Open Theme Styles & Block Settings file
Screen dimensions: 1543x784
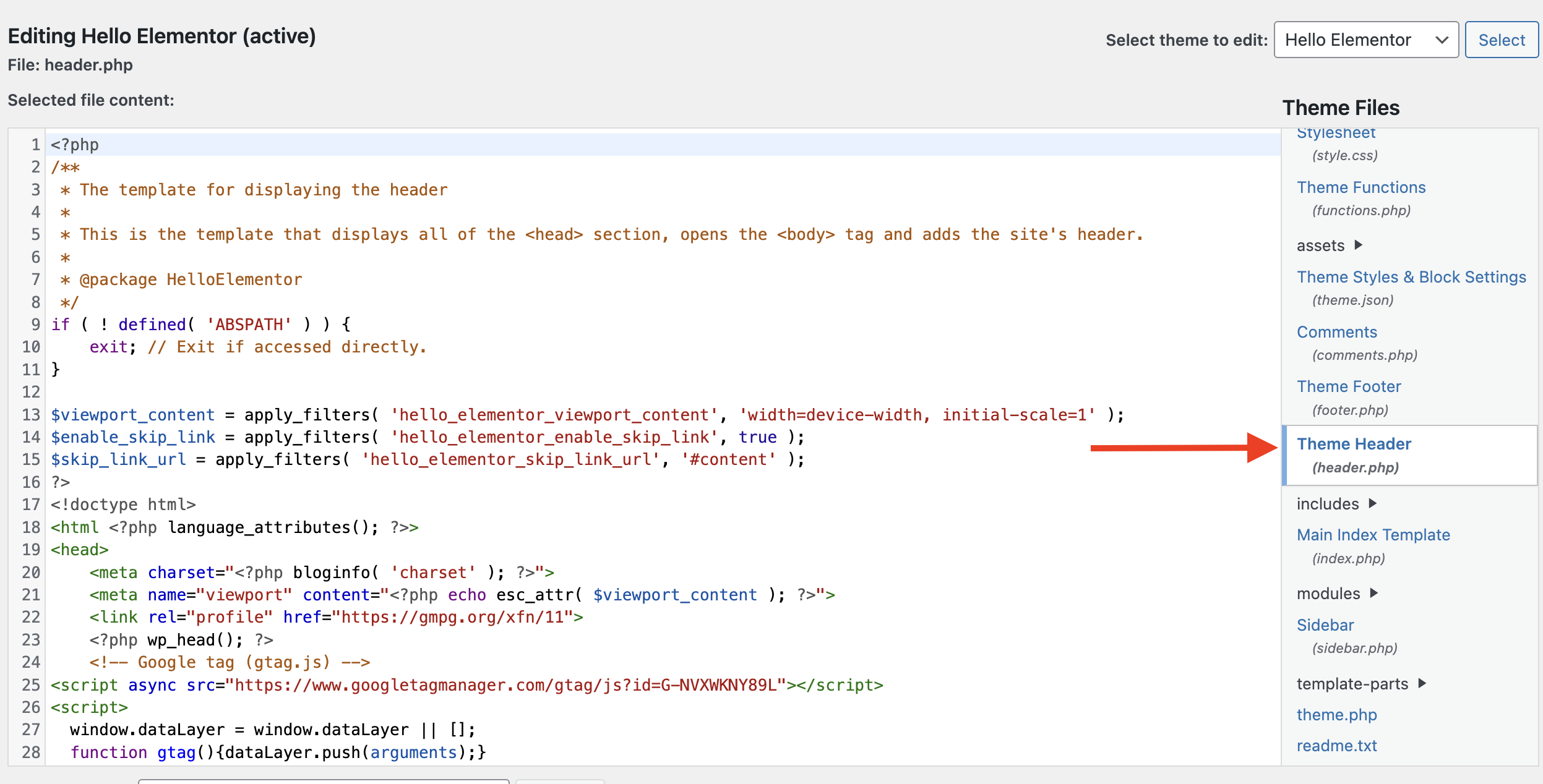click(1411, 277)
